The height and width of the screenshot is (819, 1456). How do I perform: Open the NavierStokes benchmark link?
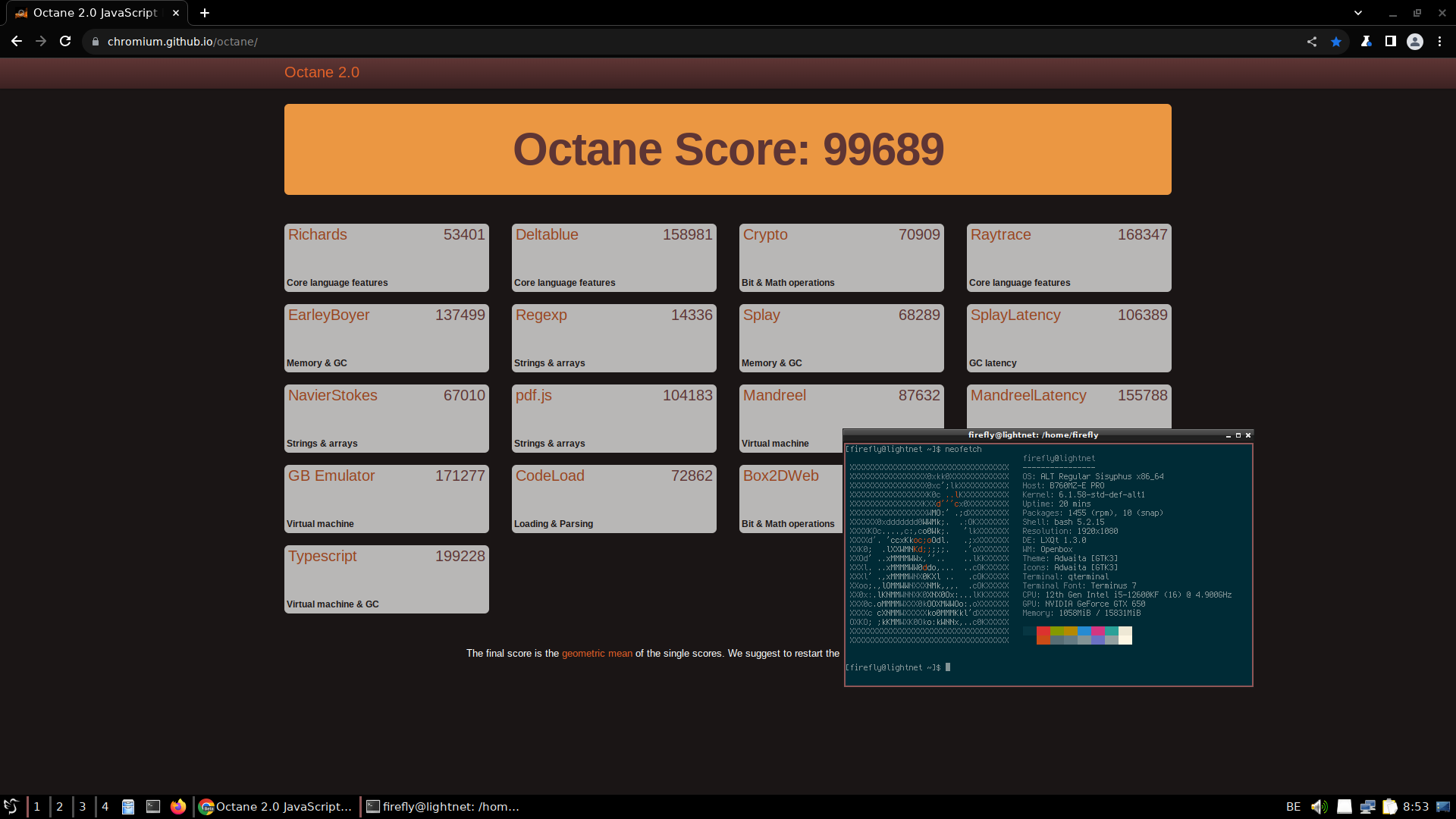pos(333,396)
